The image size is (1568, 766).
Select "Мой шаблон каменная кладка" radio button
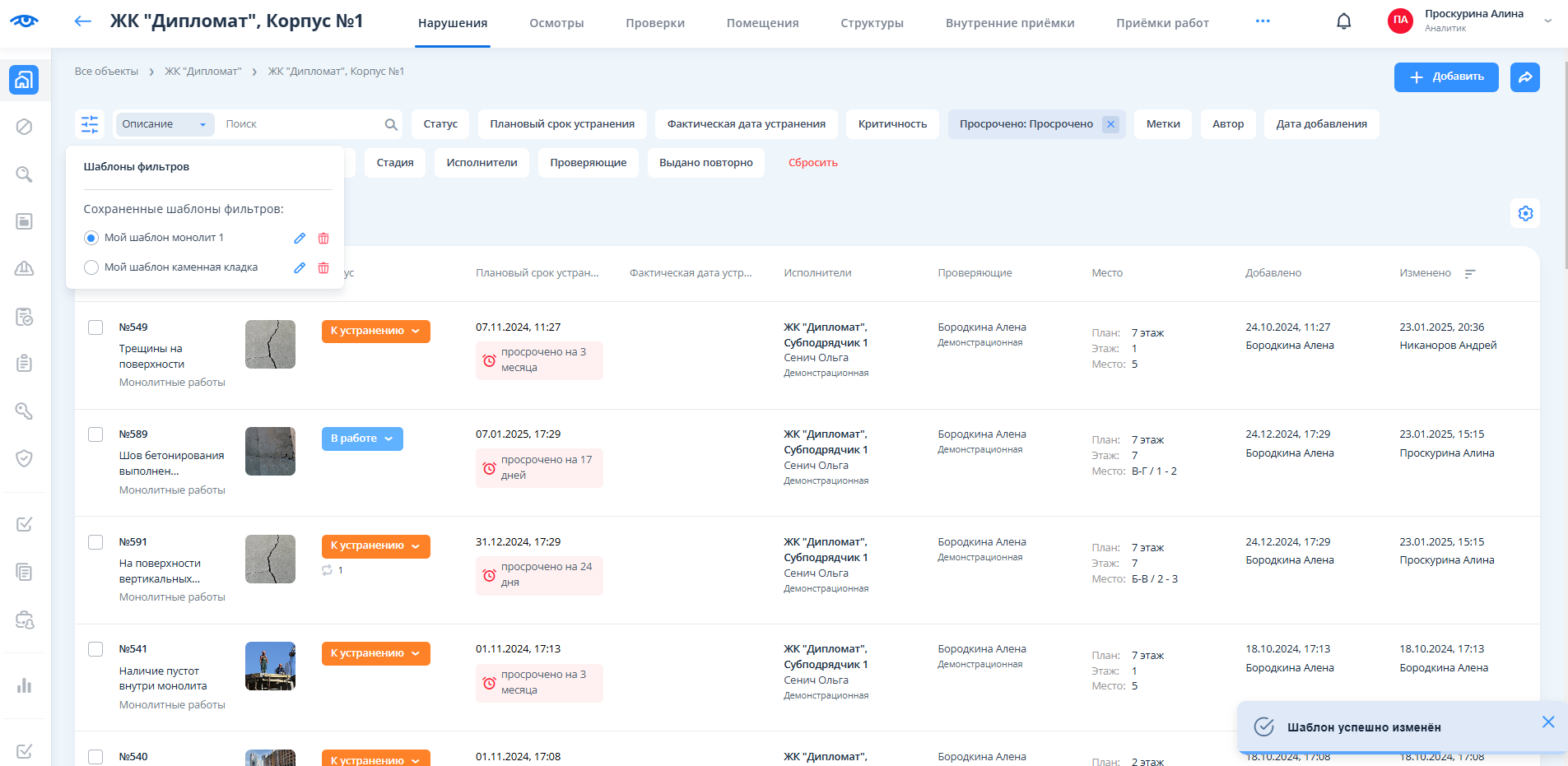(x=91, y=267)
